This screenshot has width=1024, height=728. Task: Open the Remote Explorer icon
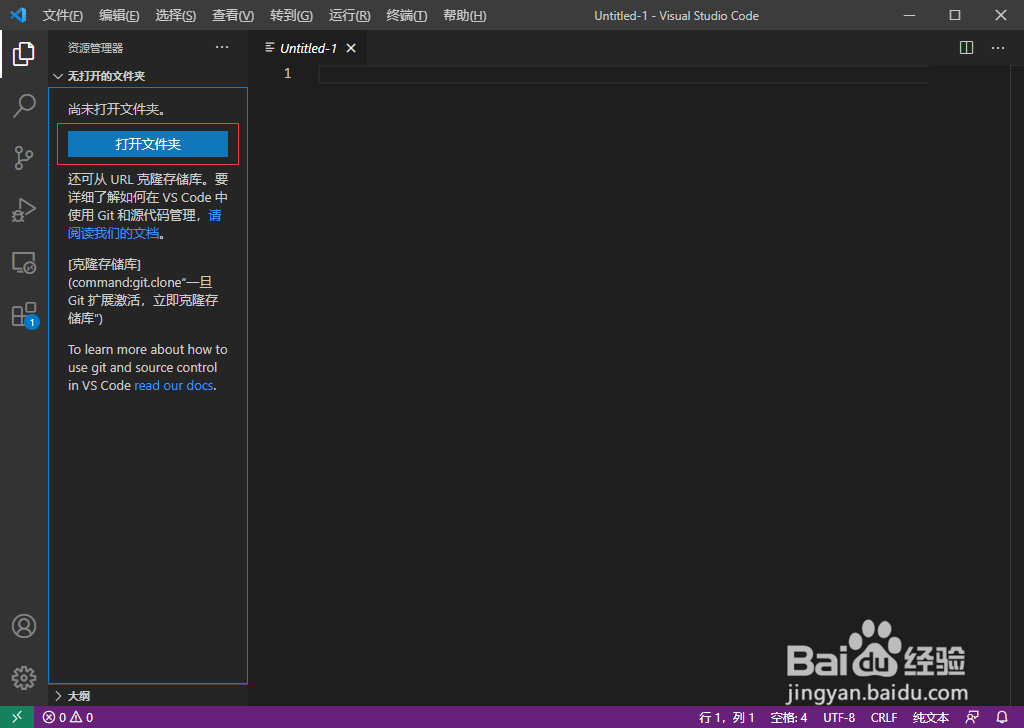tap(24, 262)
